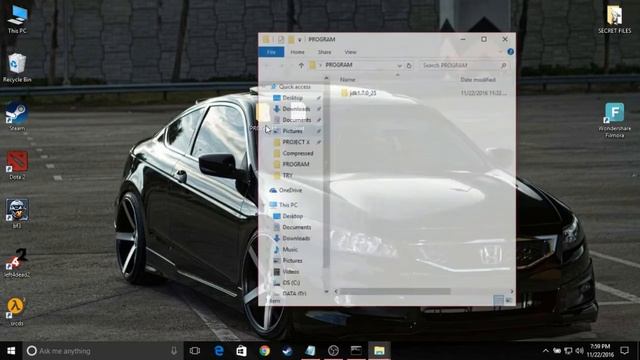
Task: Open Microsoft Edge from the taskbar
Action: point(219,351)
